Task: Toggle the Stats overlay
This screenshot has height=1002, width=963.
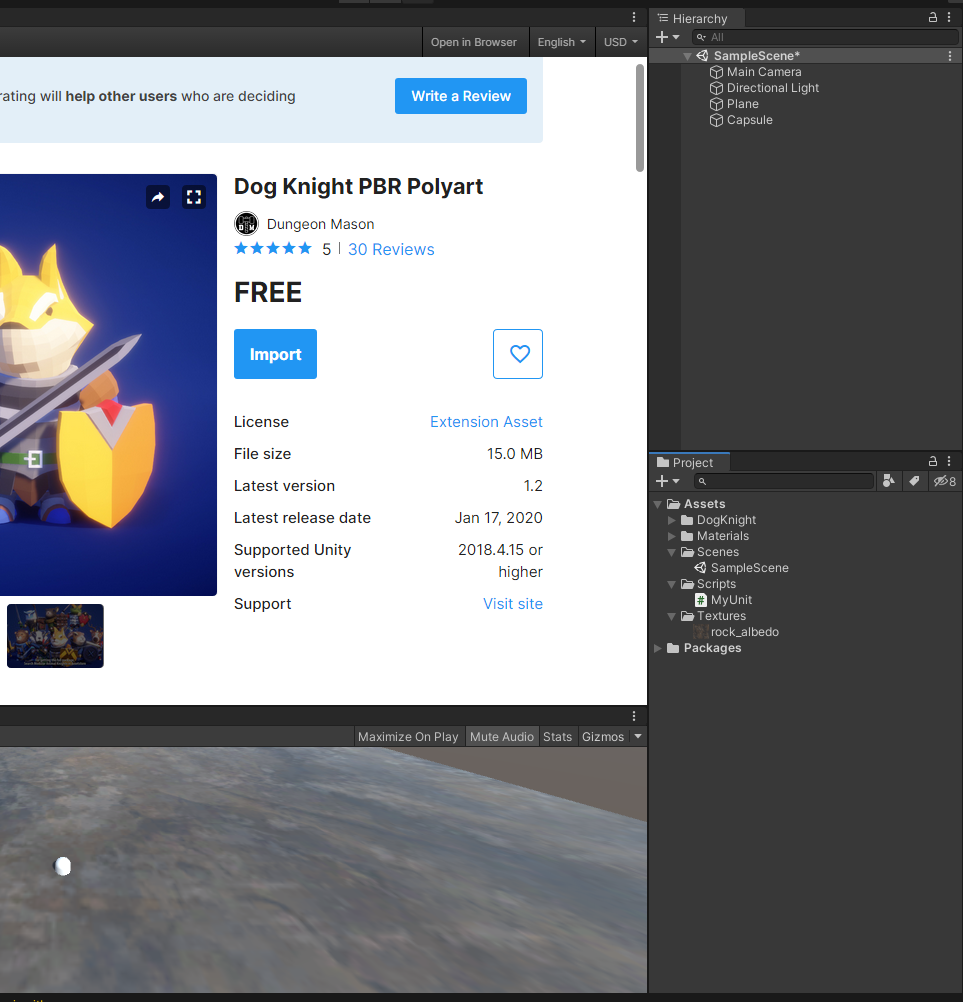Action: [x=557, y=737]
